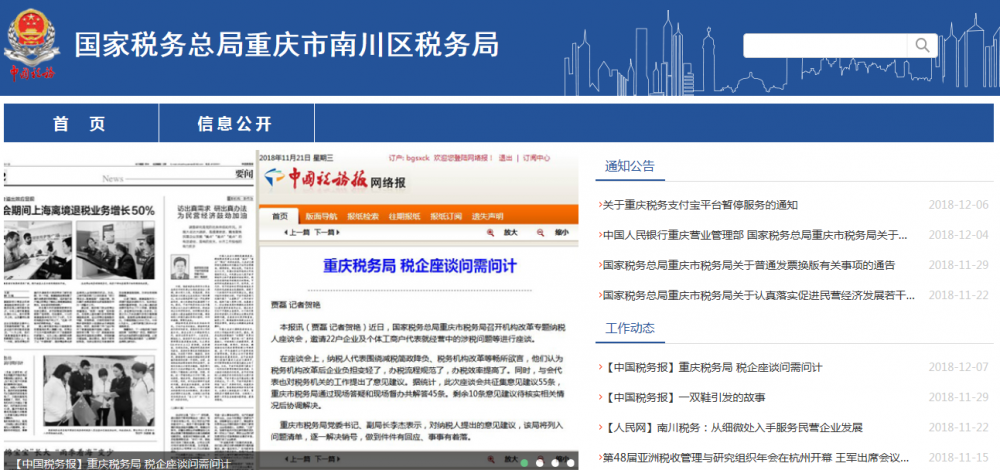1000x470 pixels.
Task: Open 【人民网】南川税务 news article
Action: tap(732, 427)
